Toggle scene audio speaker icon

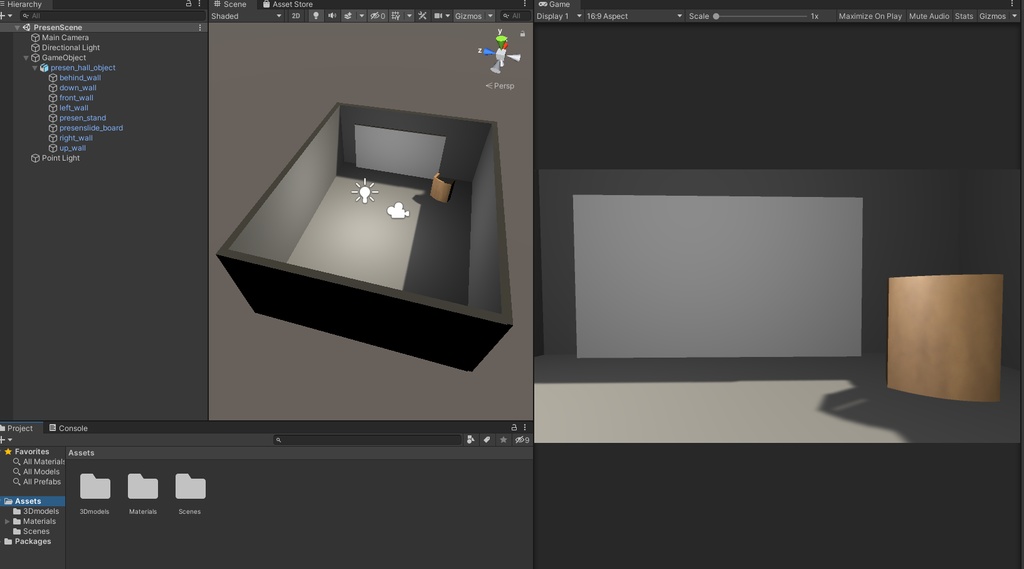click(332, 16)
